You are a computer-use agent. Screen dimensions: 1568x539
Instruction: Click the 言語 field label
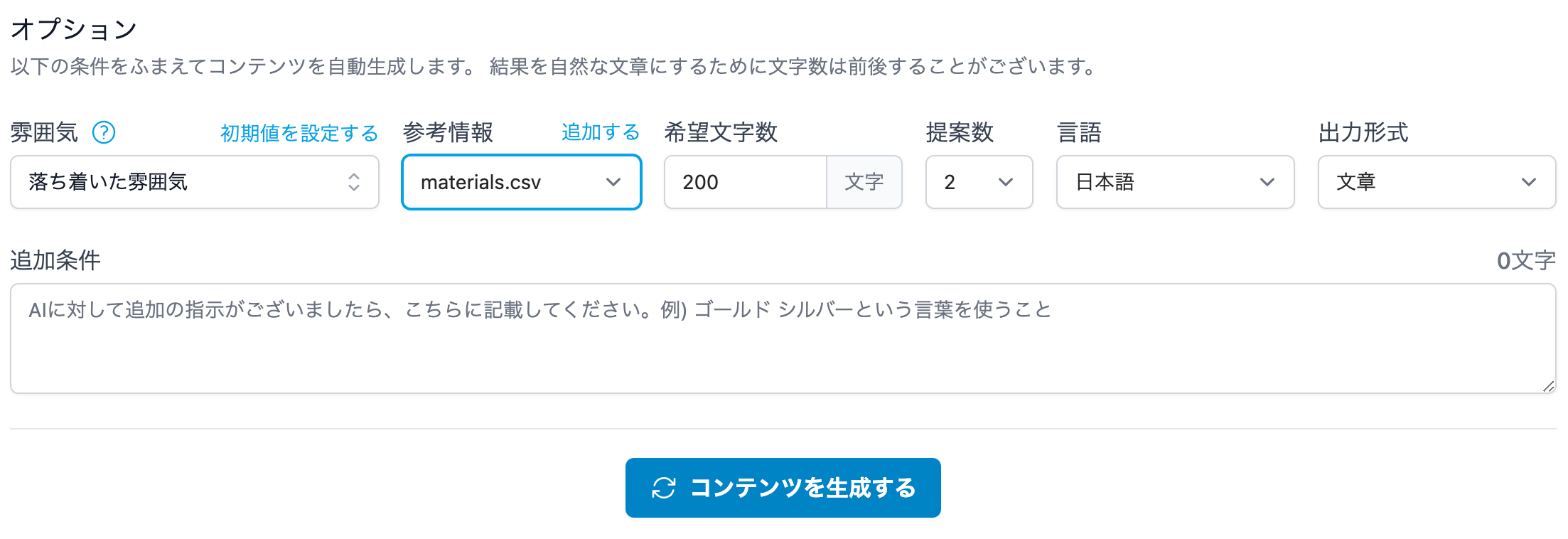[x=1079, y=132]
